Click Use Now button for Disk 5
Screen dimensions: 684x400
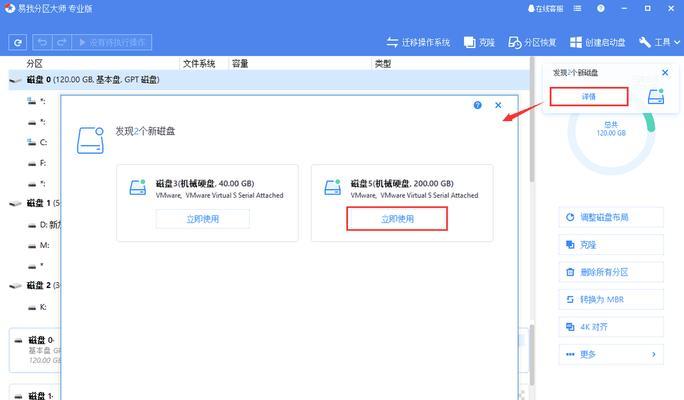(397, 219)
